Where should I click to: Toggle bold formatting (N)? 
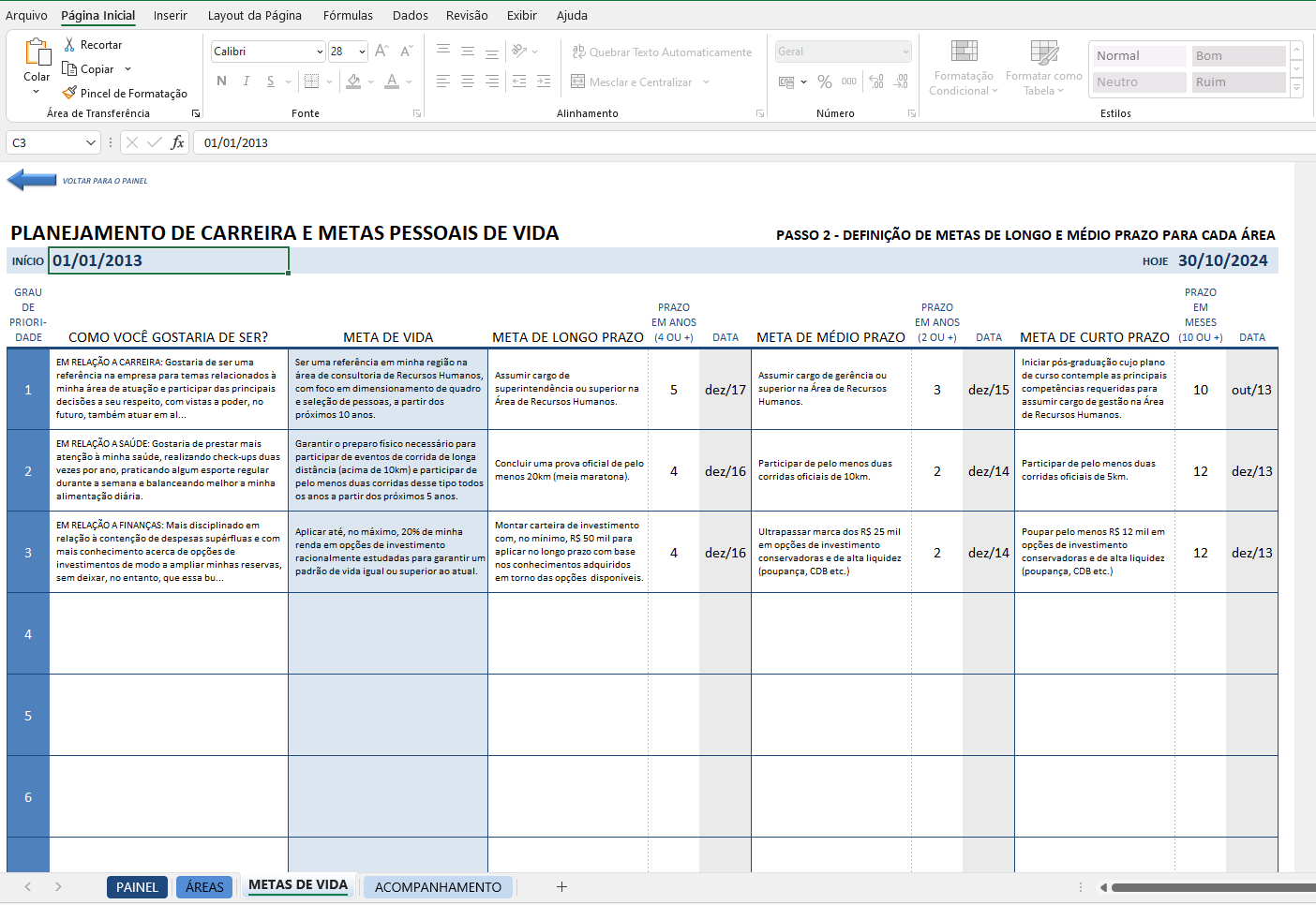tap(222, 82)
